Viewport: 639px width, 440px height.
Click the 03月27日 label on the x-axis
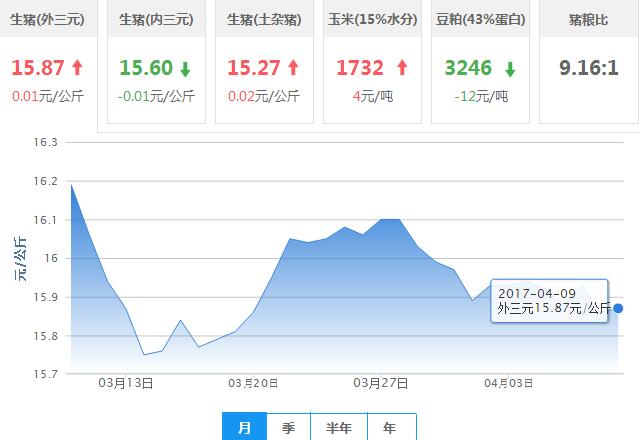pyautogui.click(x=379, y=383)
